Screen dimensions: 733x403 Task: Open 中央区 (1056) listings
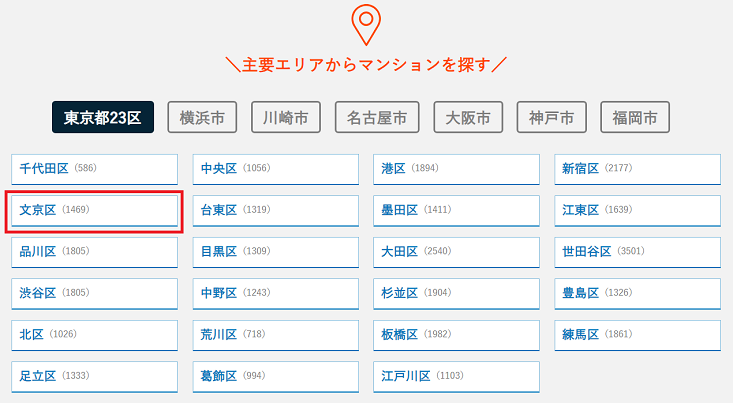[x=276, y=169]
